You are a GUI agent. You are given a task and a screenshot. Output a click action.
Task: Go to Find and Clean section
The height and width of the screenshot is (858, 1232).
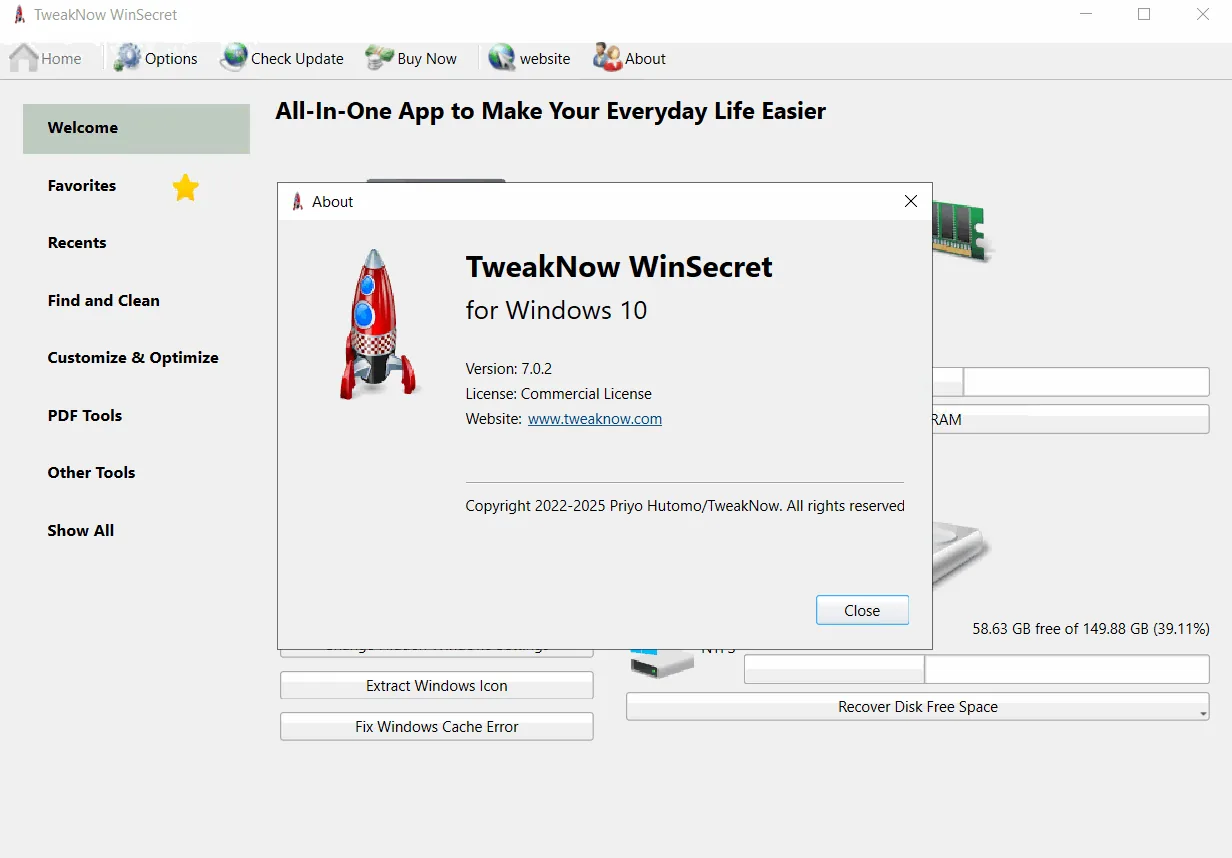tap(104, 301)
